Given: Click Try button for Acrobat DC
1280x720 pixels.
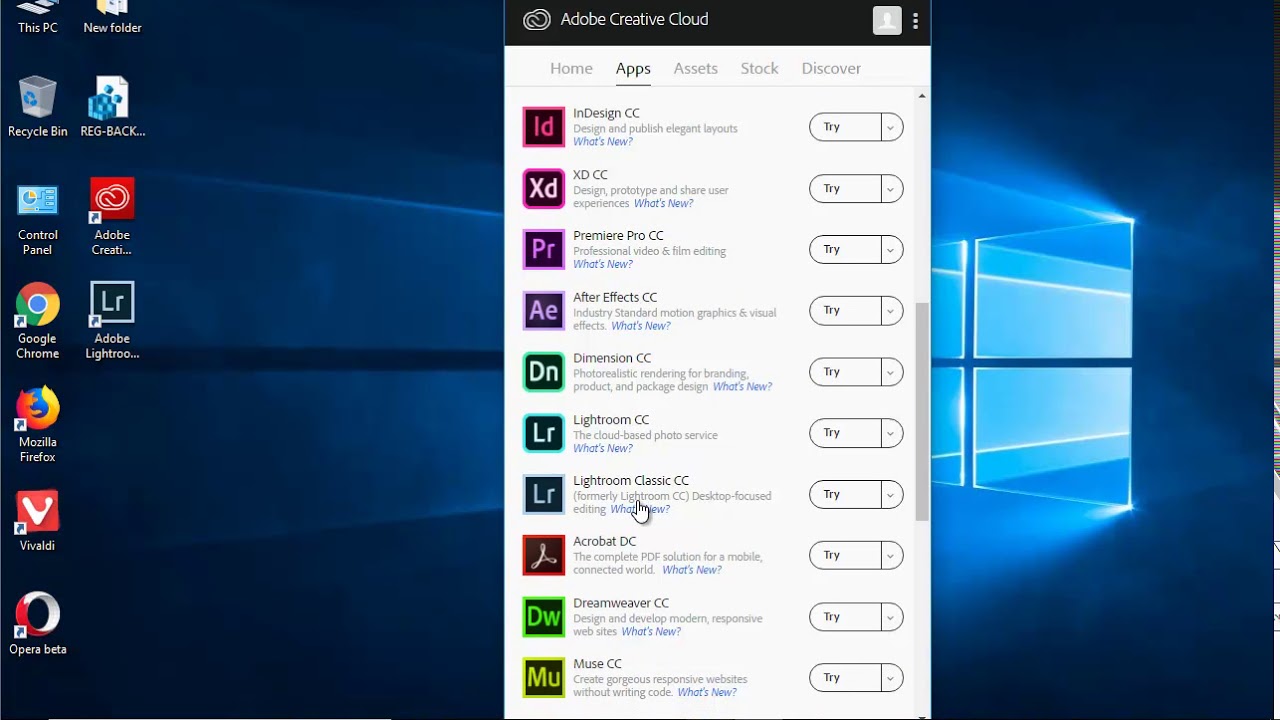Looking at the screenshot, I should 845,555.
